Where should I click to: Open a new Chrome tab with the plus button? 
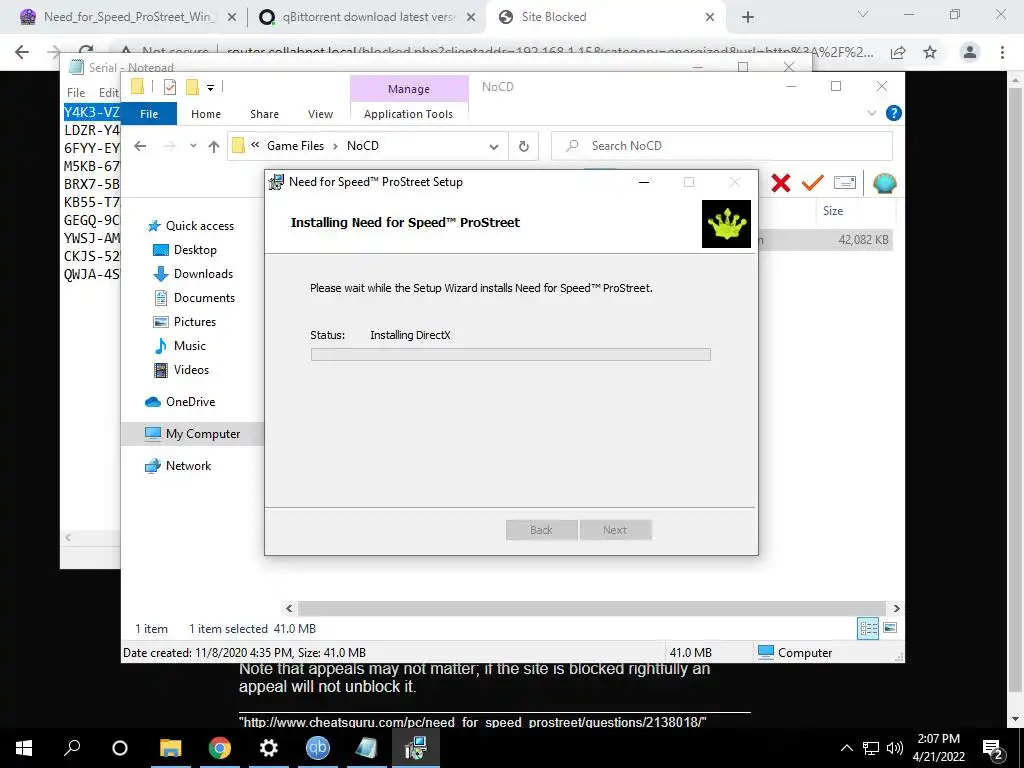pyautogui.click(x=748, y=17)
